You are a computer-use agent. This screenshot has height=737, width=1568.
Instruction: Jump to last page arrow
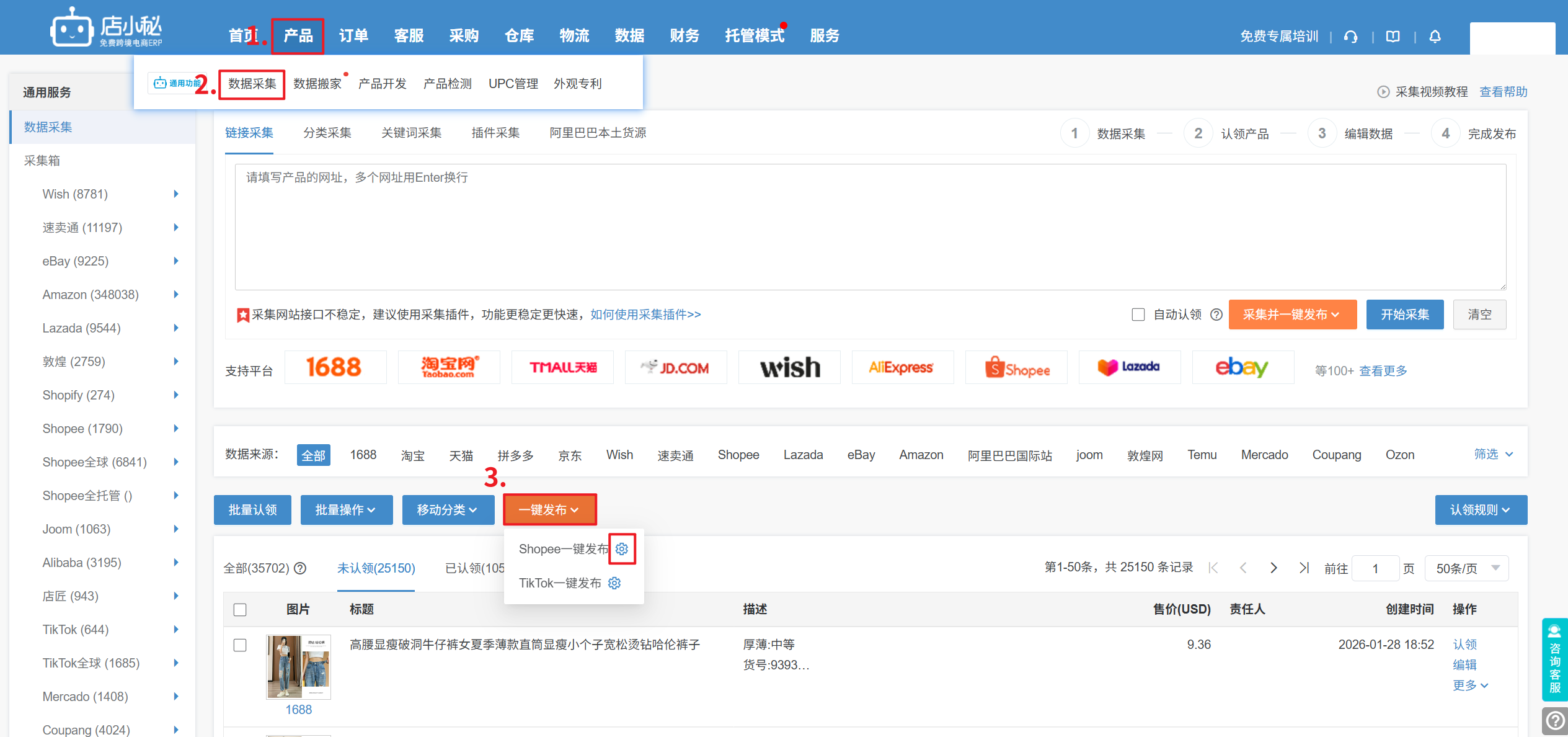tap(1304, 568)
